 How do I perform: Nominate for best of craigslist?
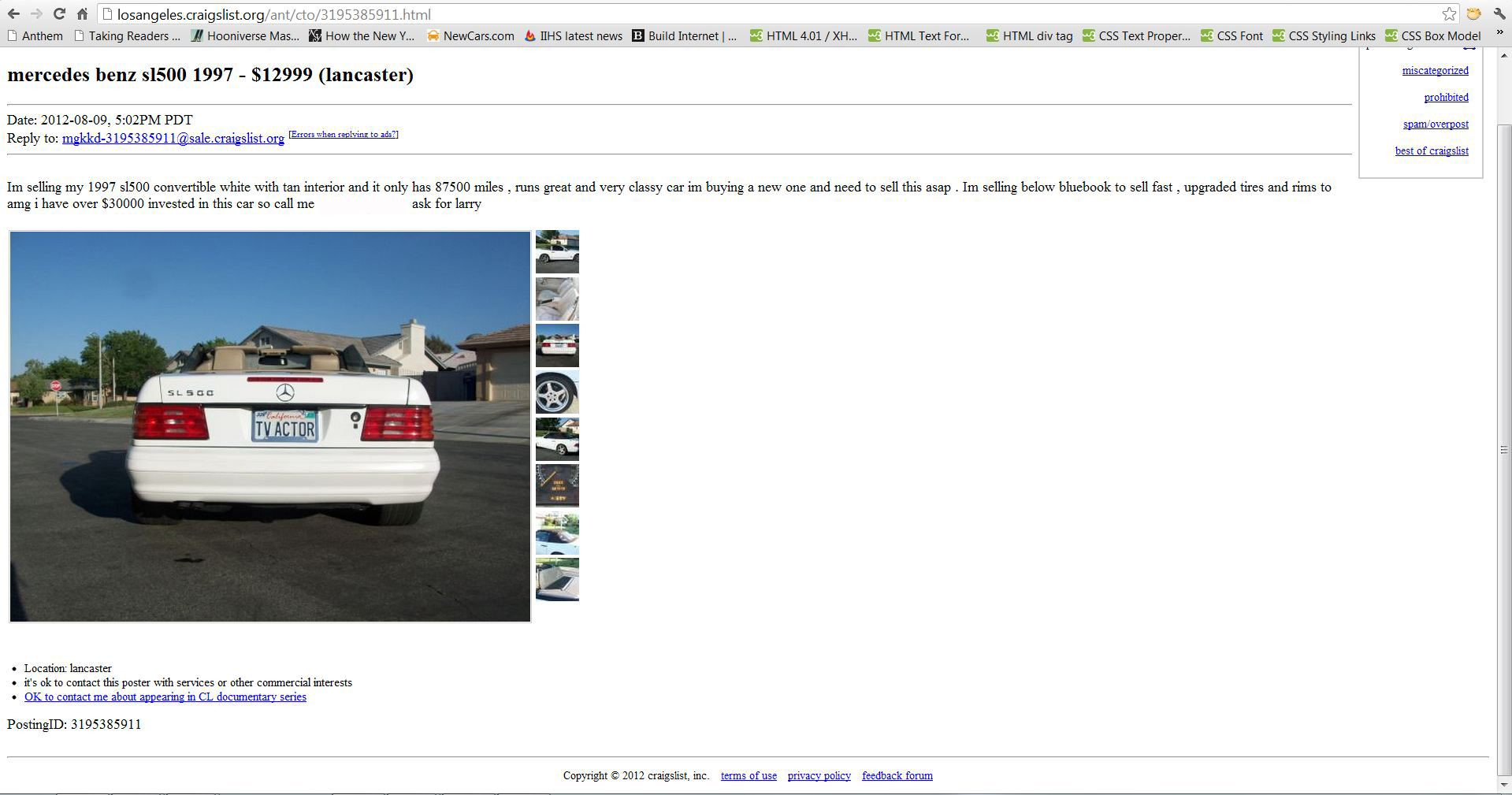1432,150
